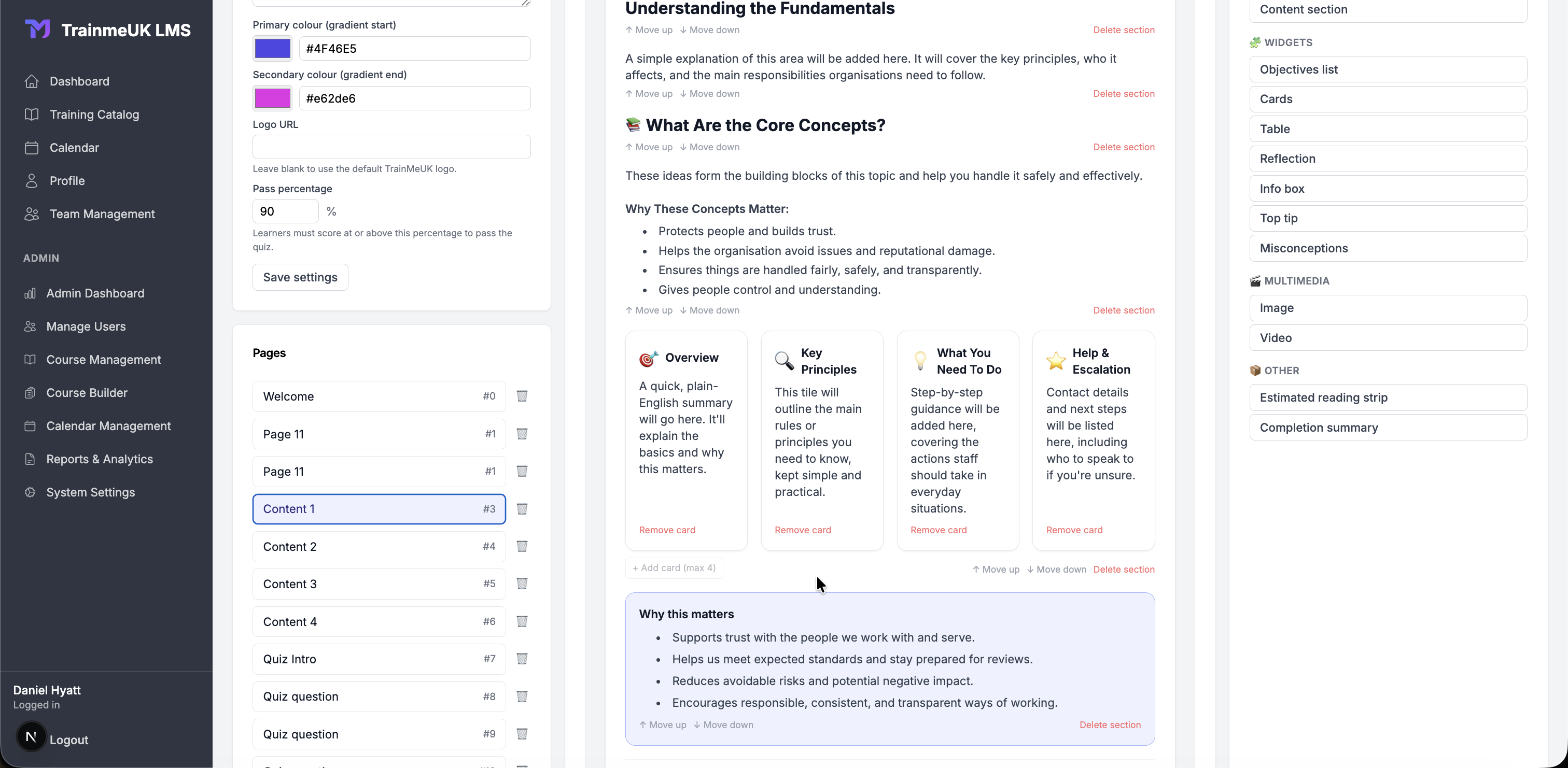Remove the Overview card
Viewport: 1568px width, 768px height.
click(666, 530)
